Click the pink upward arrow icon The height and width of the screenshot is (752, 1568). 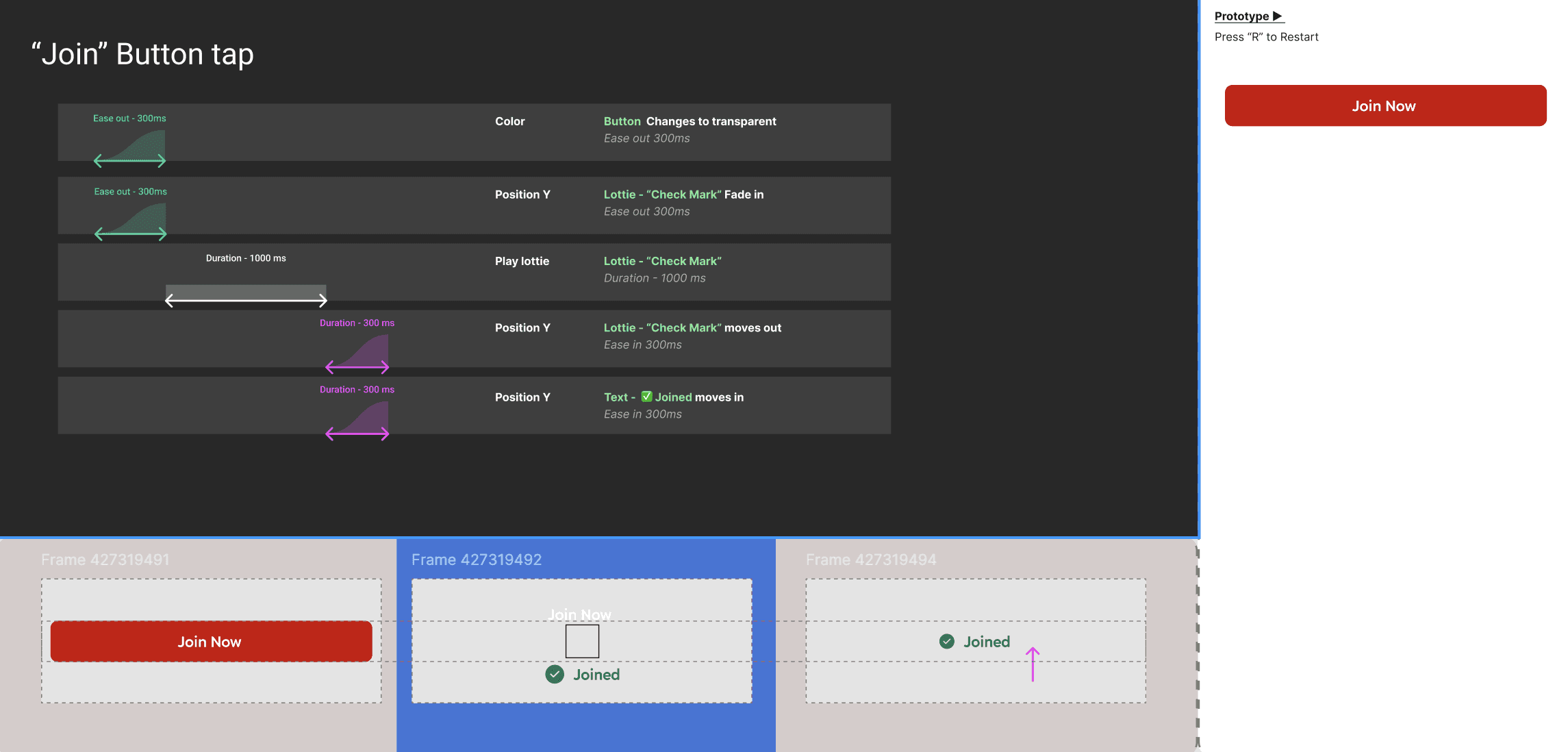[1033, 664]
